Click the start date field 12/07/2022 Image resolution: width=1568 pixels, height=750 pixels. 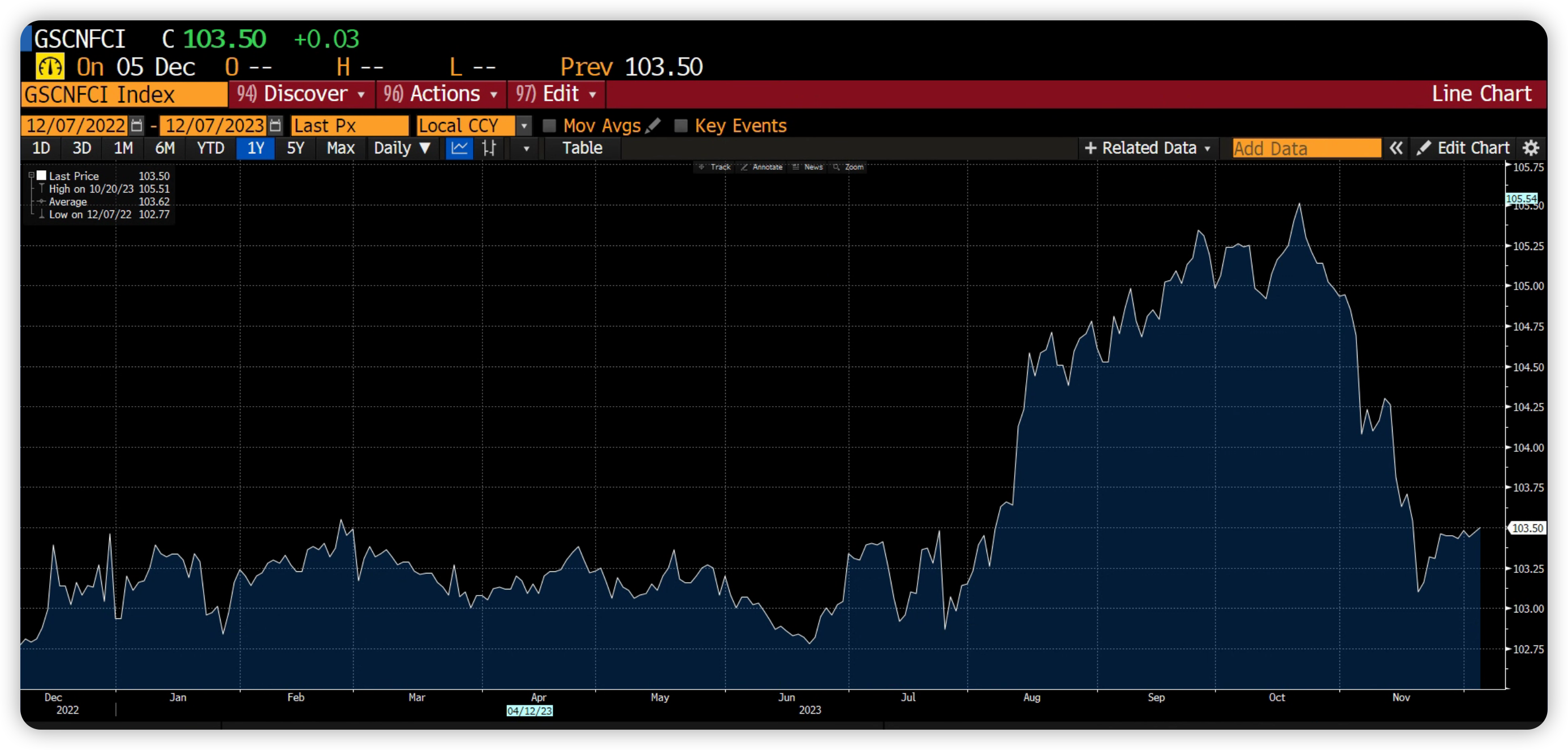75,126
